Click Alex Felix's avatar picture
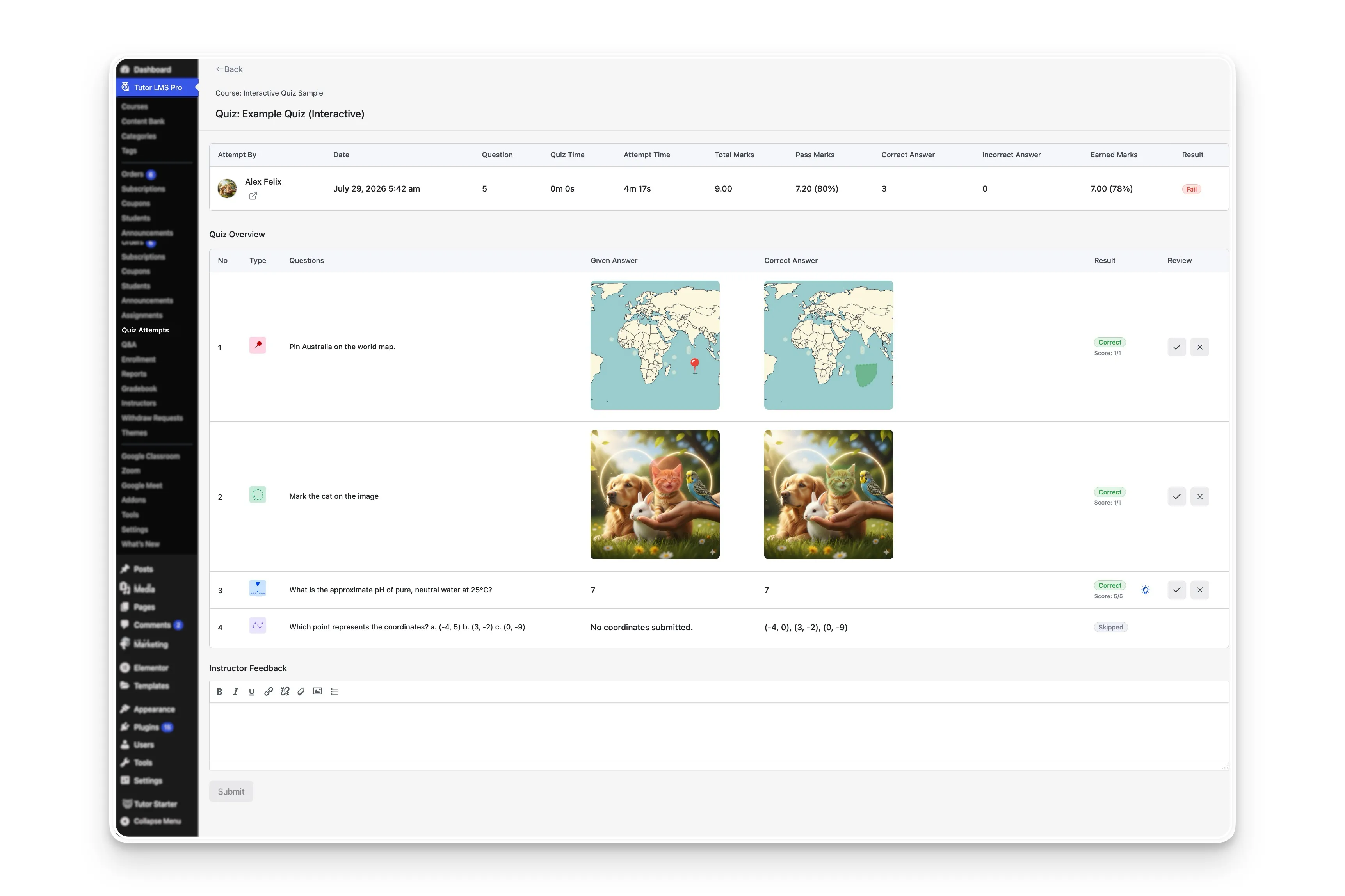 pyautogui.click(x=227, y=188)
